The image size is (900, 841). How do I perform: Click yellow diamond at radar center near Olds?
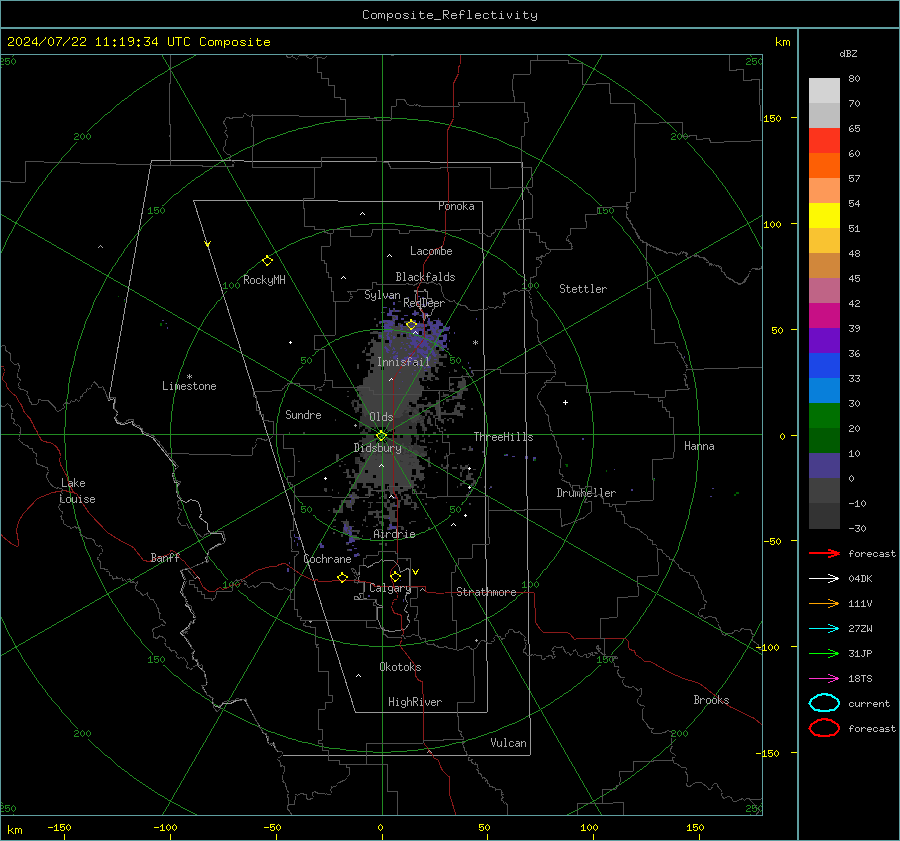coord(381,436)
